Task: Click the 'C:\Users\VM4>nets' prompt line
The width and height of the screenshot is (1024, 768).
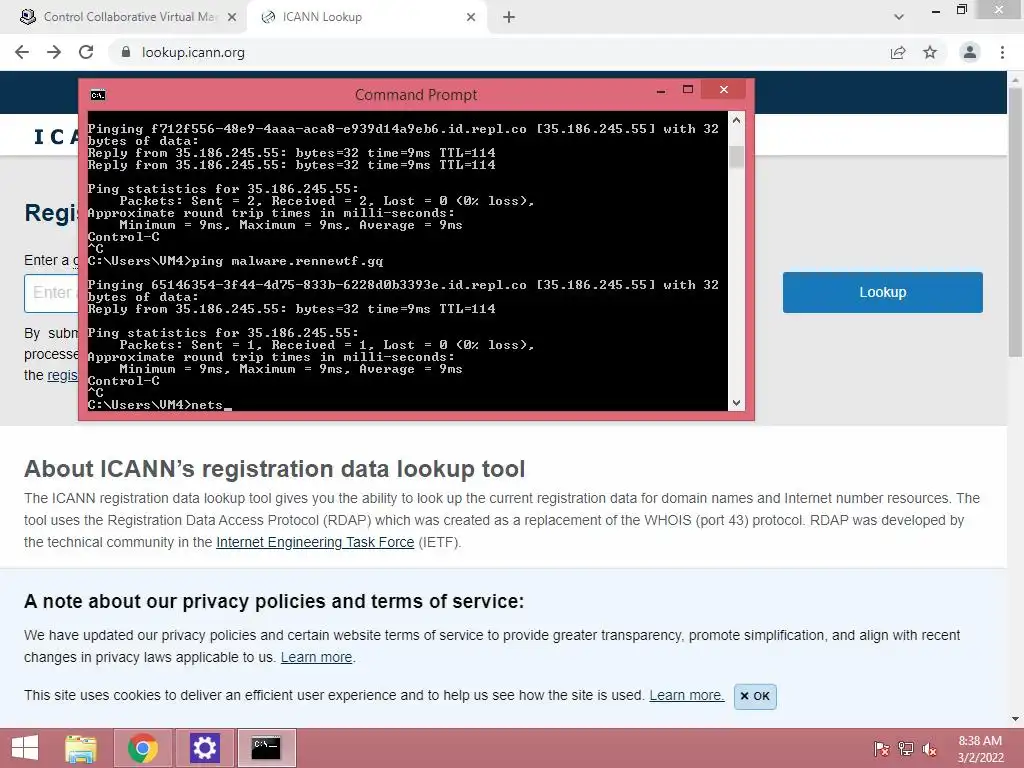Action: [x=159, y=405]
